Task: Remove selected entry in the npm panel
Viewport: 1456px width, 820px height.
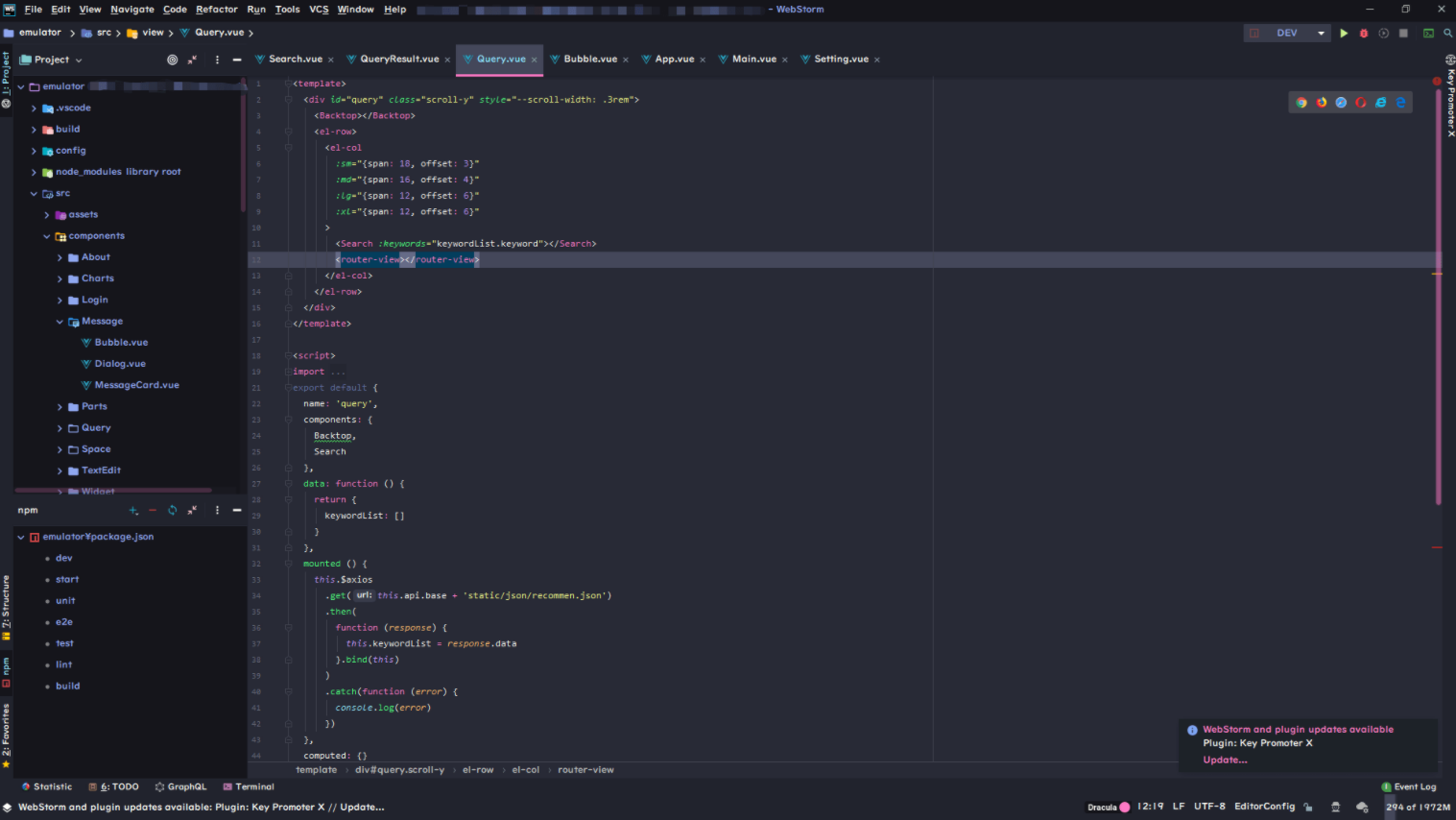Action: click(153, 511)
